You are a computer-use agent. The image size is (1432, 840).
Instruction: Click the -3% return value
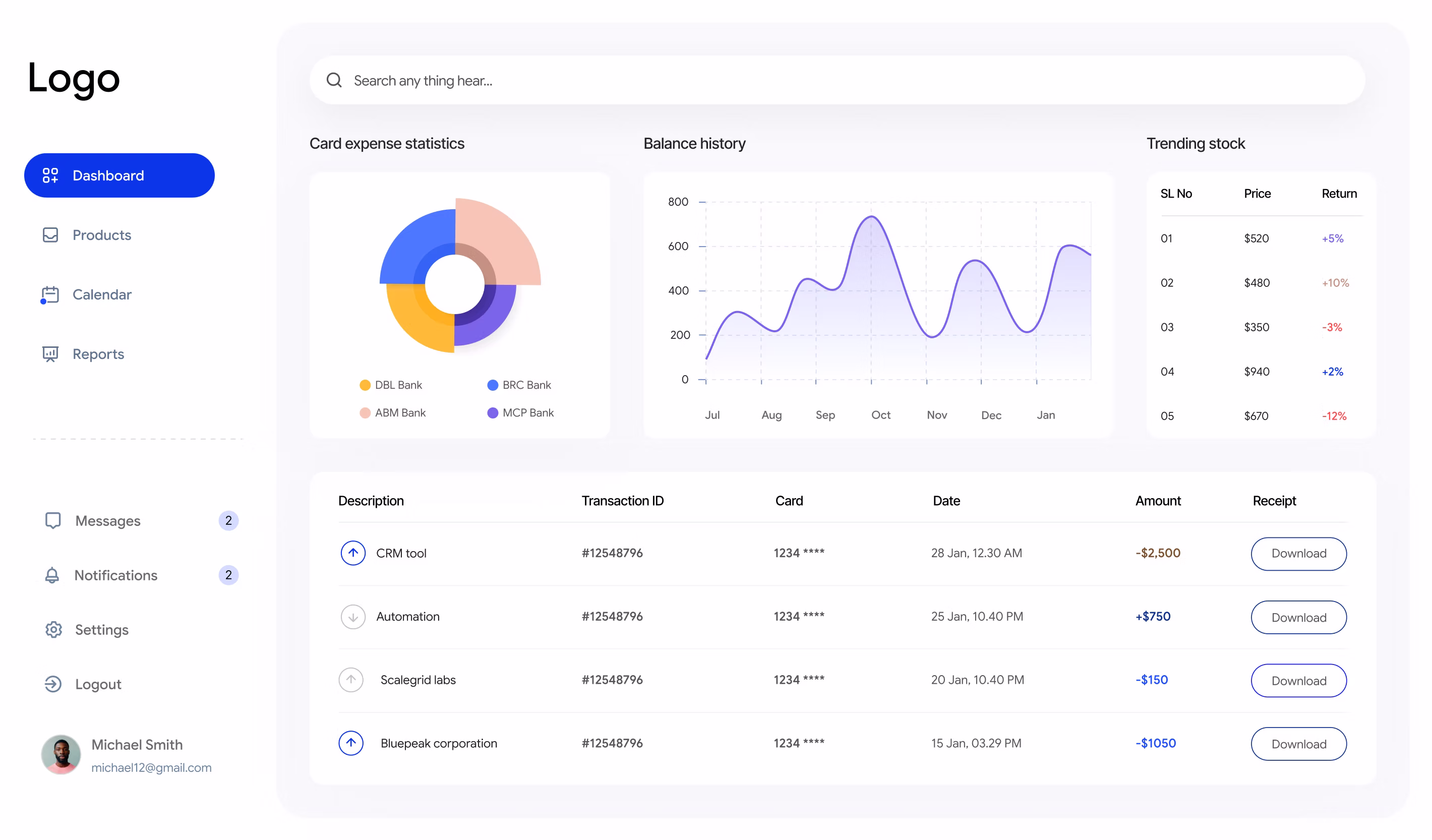click(1332, 327)
